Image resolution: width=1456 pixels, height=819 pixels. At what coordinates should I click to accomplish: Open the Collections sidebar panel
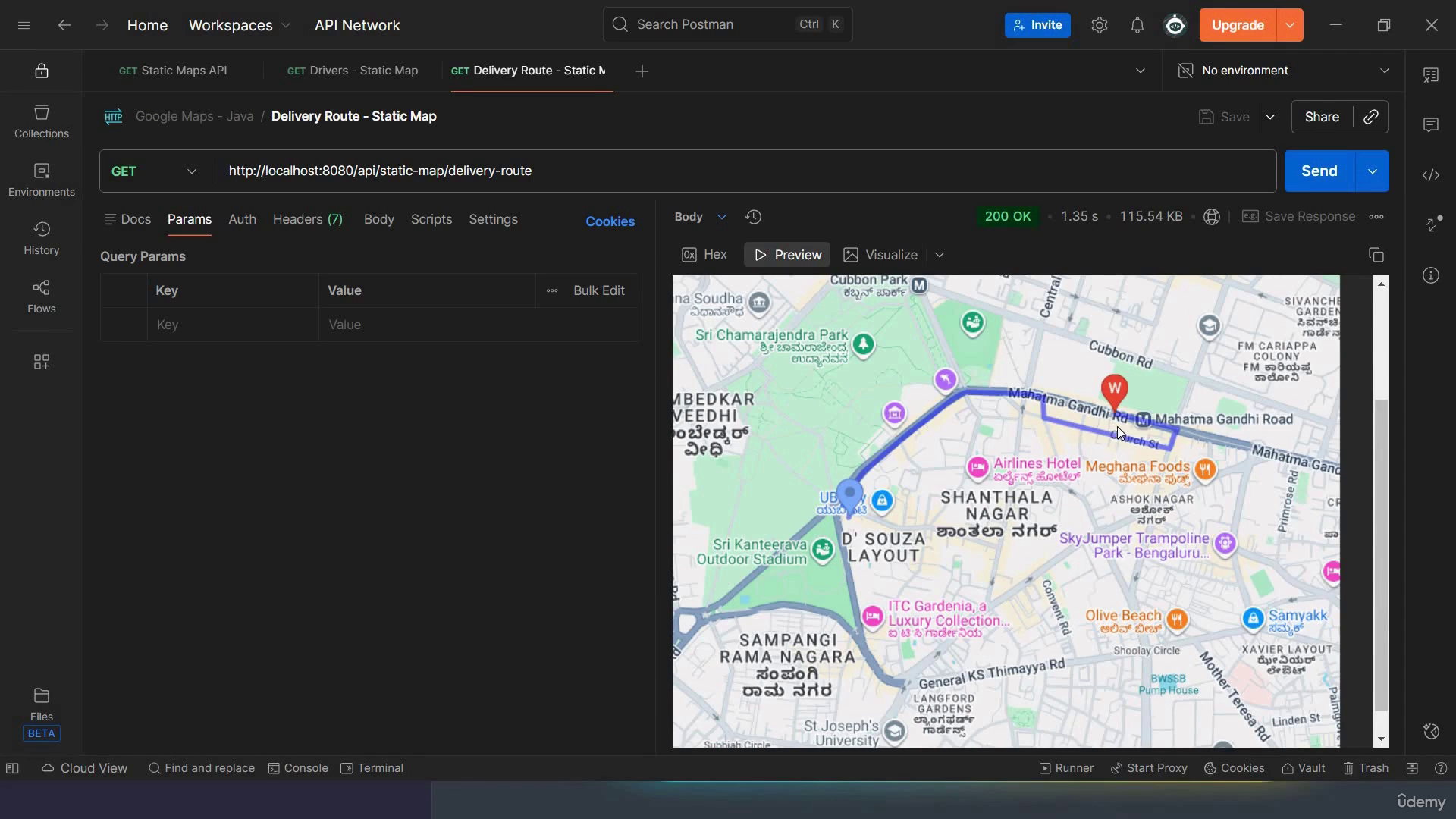41,121
